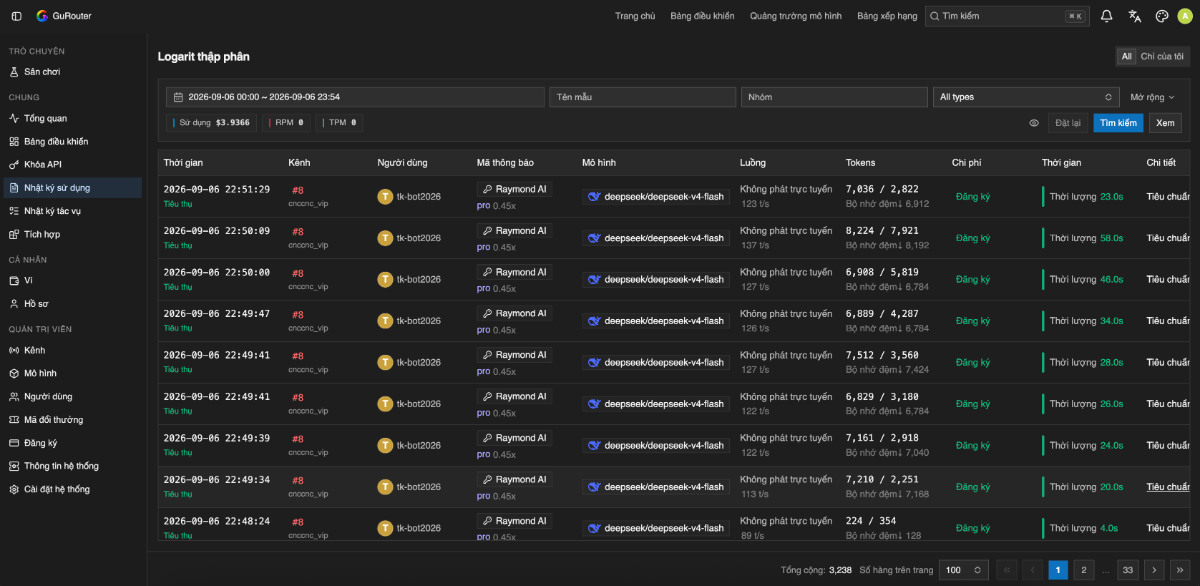This screenshot has width=1200, height=586.
Task: Click the Nhóm input field
Action: [x=834, y=97]
